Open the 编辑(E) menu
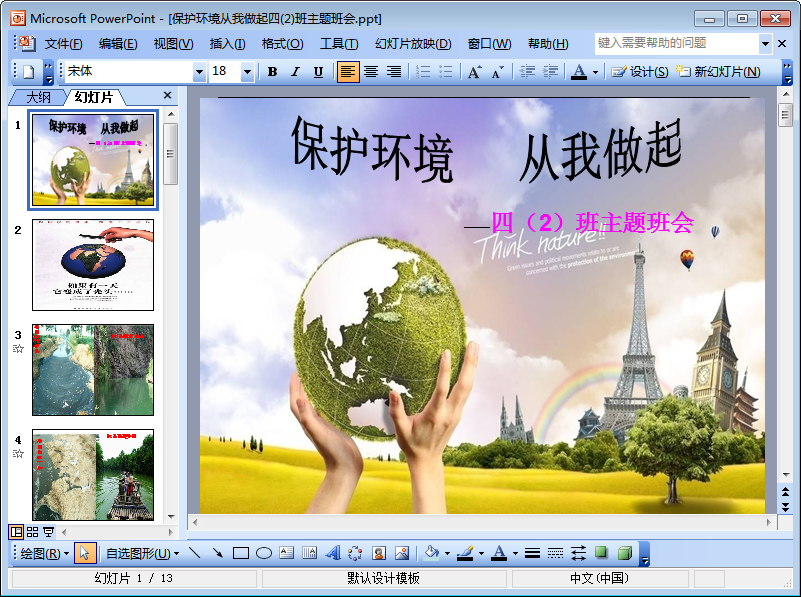The height and width of the screenshot is (597, 801). pyautogui.click(x=118, y=44)
